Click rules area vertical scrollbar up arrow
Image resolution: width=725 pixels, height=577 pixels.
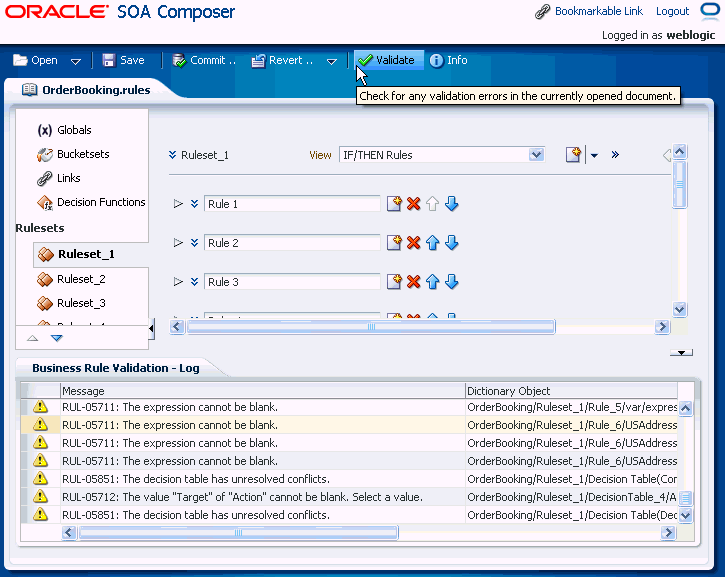coord(679,151)
